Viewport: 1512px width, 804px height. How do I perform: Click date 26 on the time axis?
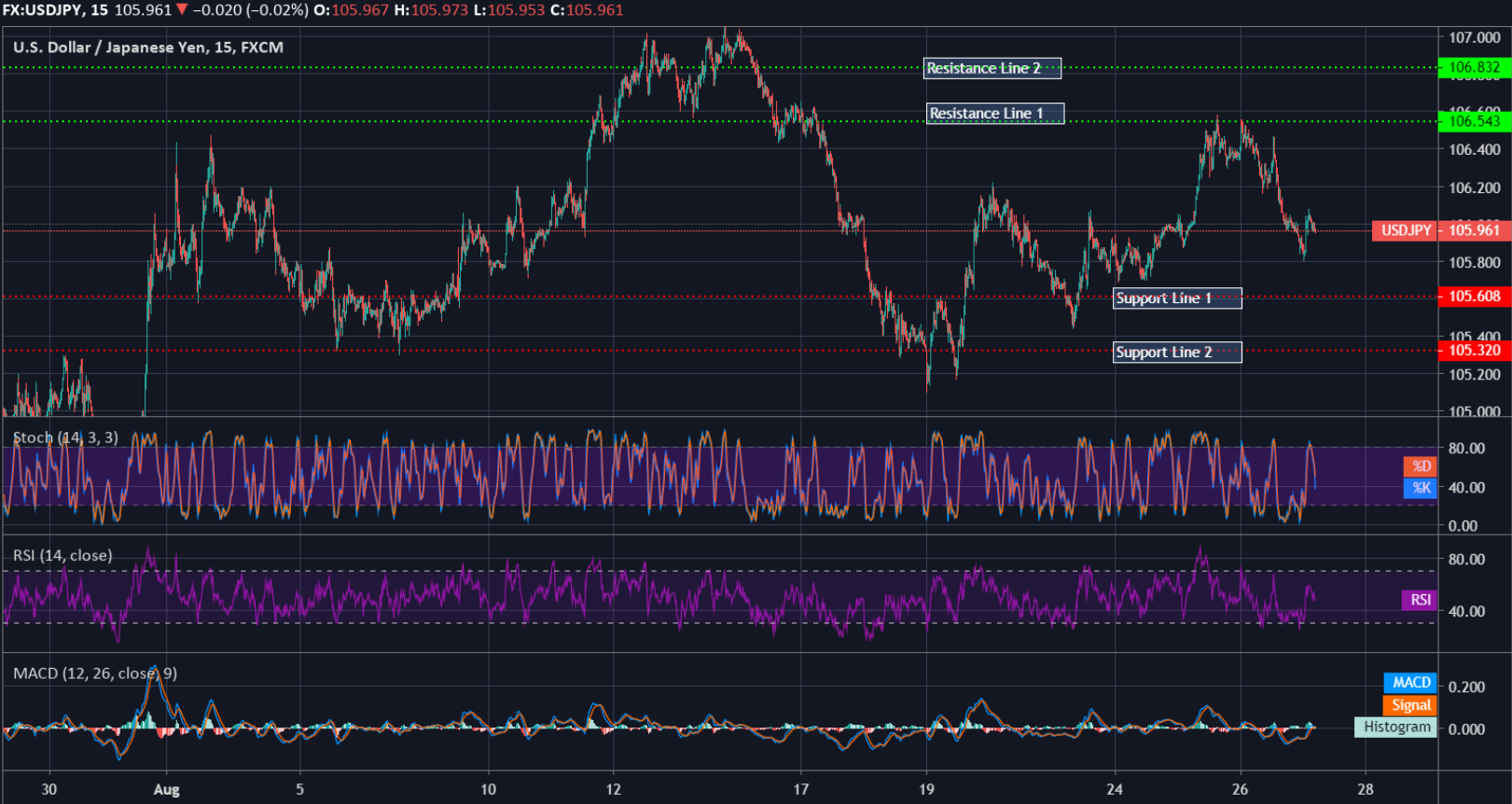(x=1240, y=790)
